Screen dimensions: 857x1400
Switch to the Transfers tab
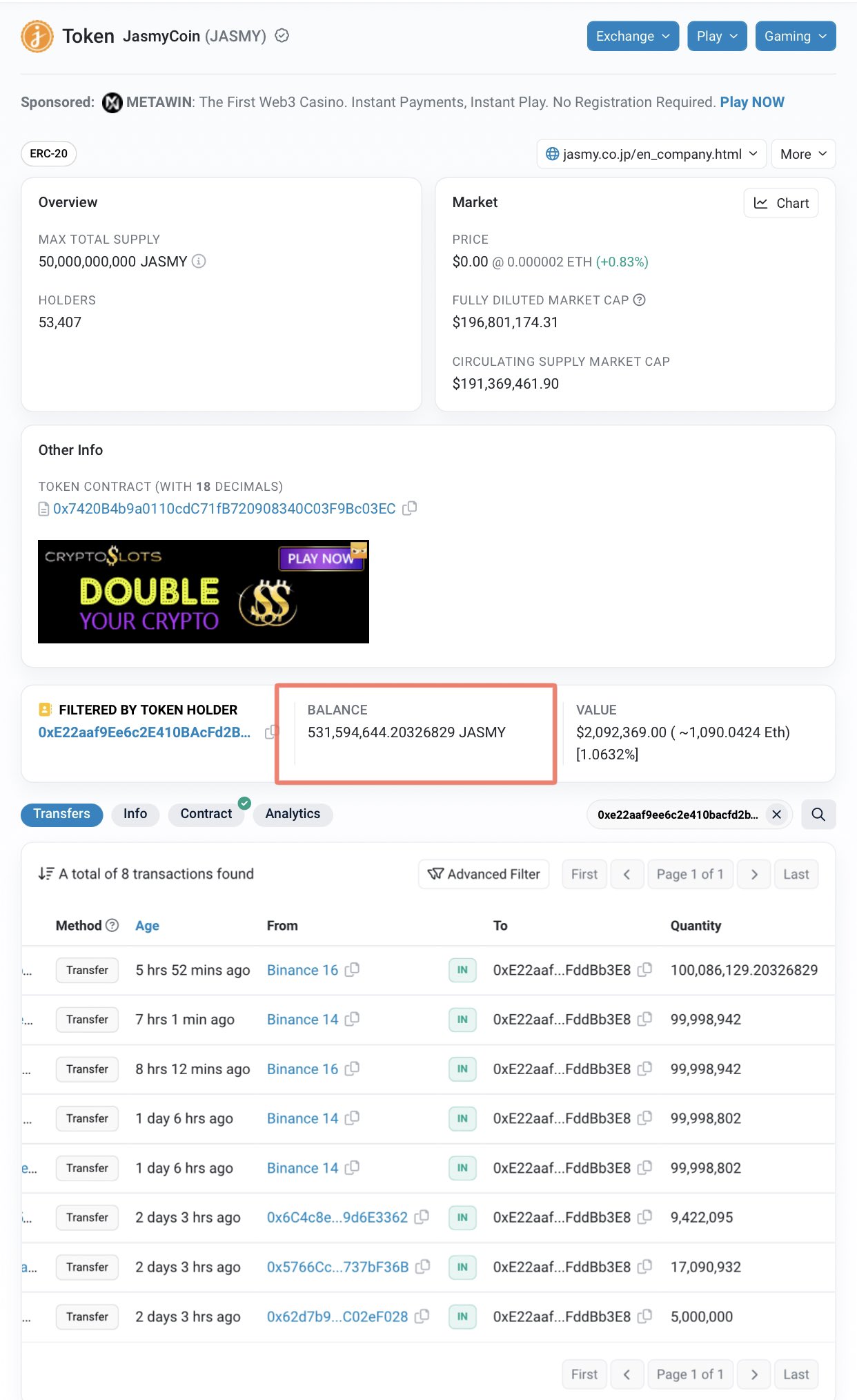[62, 814]
